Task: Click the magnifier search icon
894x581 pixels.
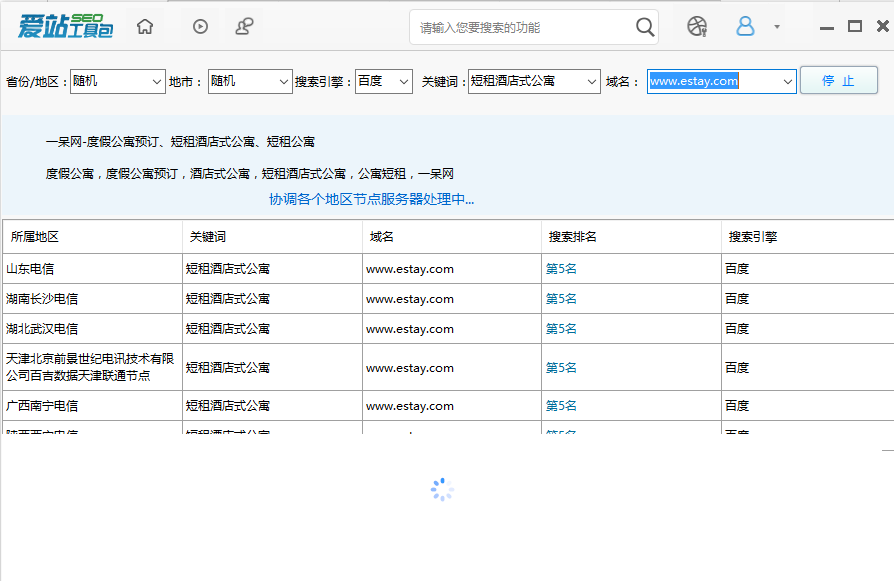Action: click(645, 27)
